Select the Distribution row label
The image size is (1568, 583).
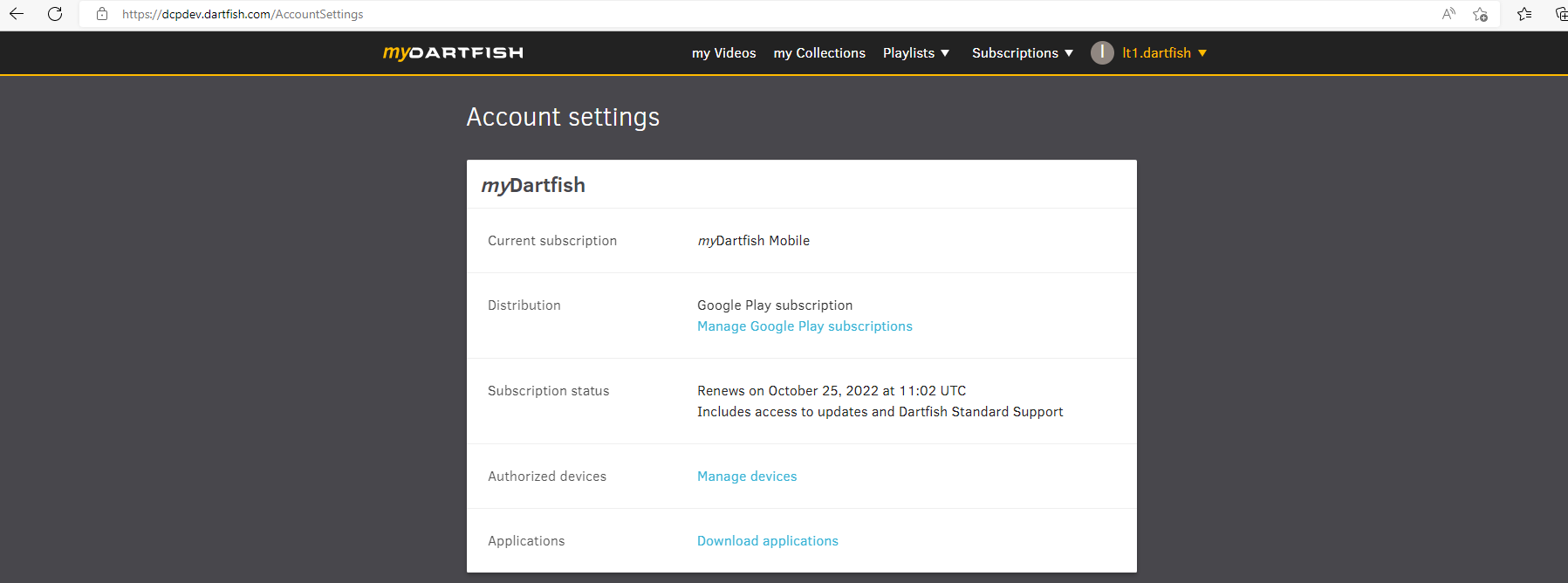[524, 305]
